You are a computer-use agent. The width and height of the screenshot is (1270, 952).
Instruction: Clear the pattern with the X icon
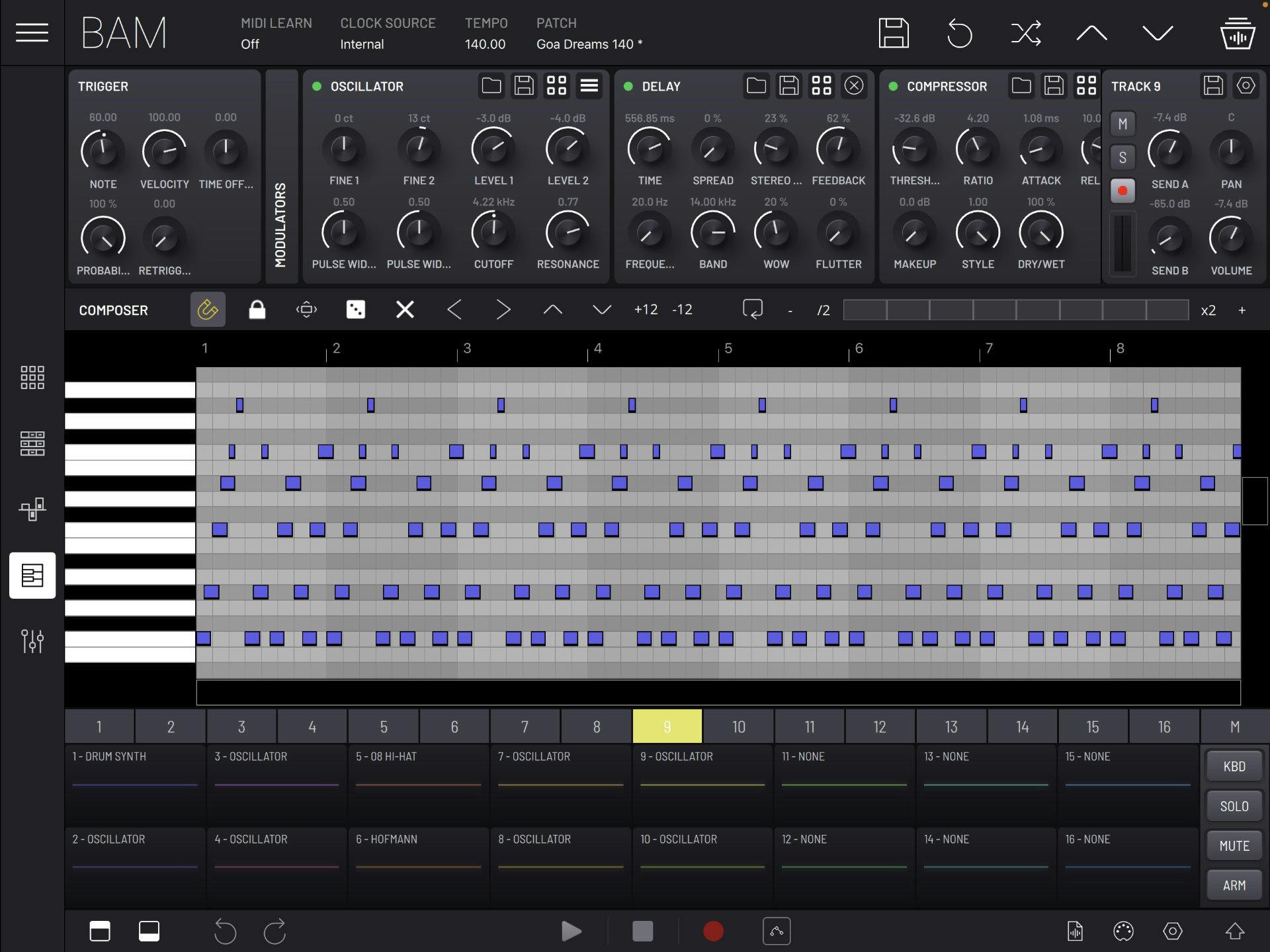click(x=404, y=309)
